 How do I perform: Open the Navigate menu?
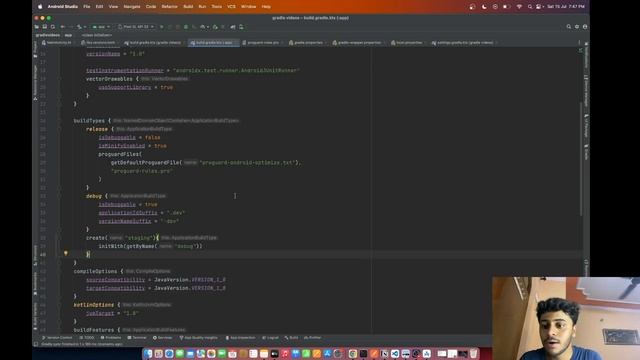(132, 7)
